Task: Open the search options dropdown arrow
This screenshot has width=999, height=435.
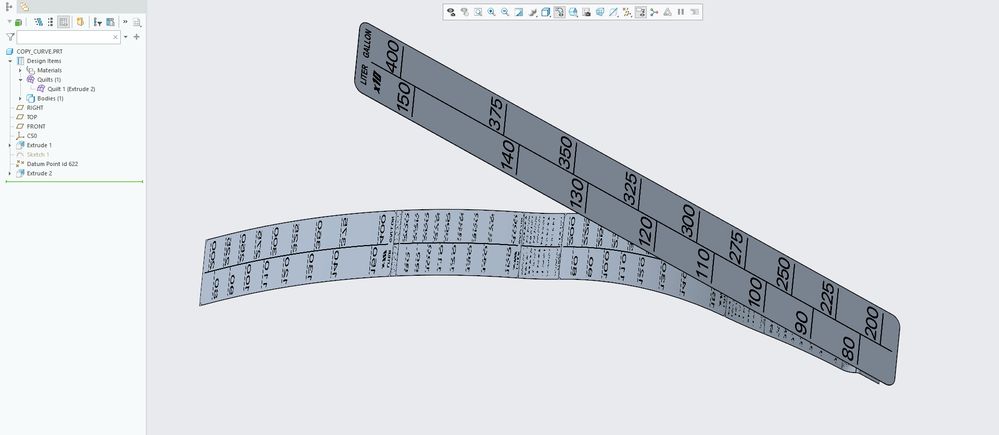Action: [x=126, y=37]
